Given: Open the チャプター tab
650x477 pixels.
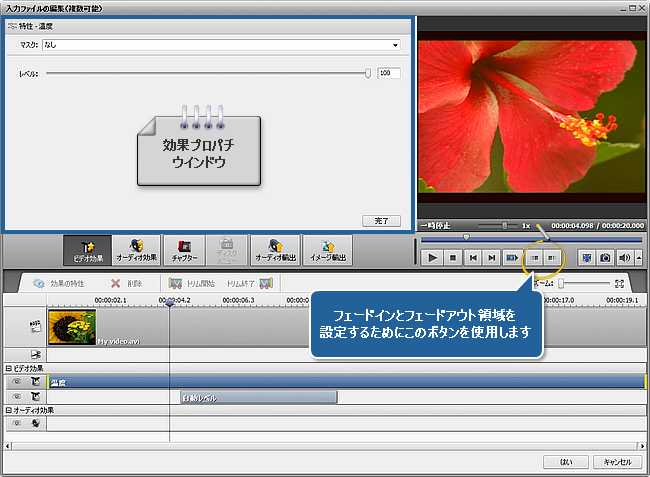Looking at the screenshot, I should tap(181, 249).
